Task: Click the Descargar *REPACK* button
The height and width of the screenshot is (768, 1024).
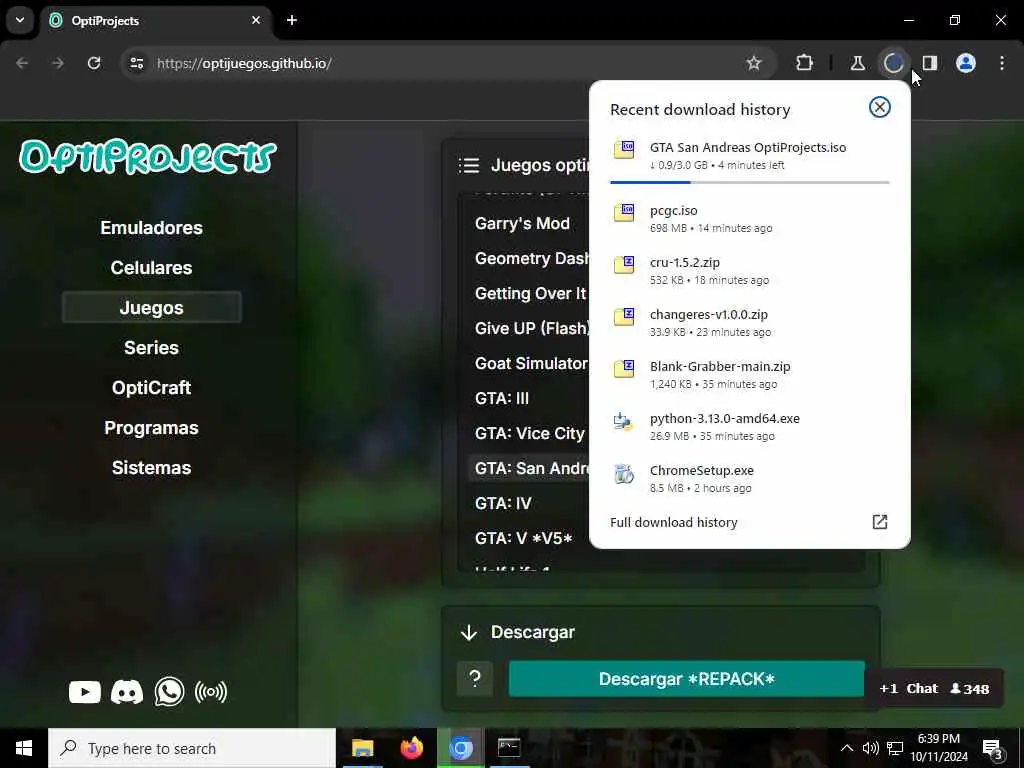Action: [686, 679]
